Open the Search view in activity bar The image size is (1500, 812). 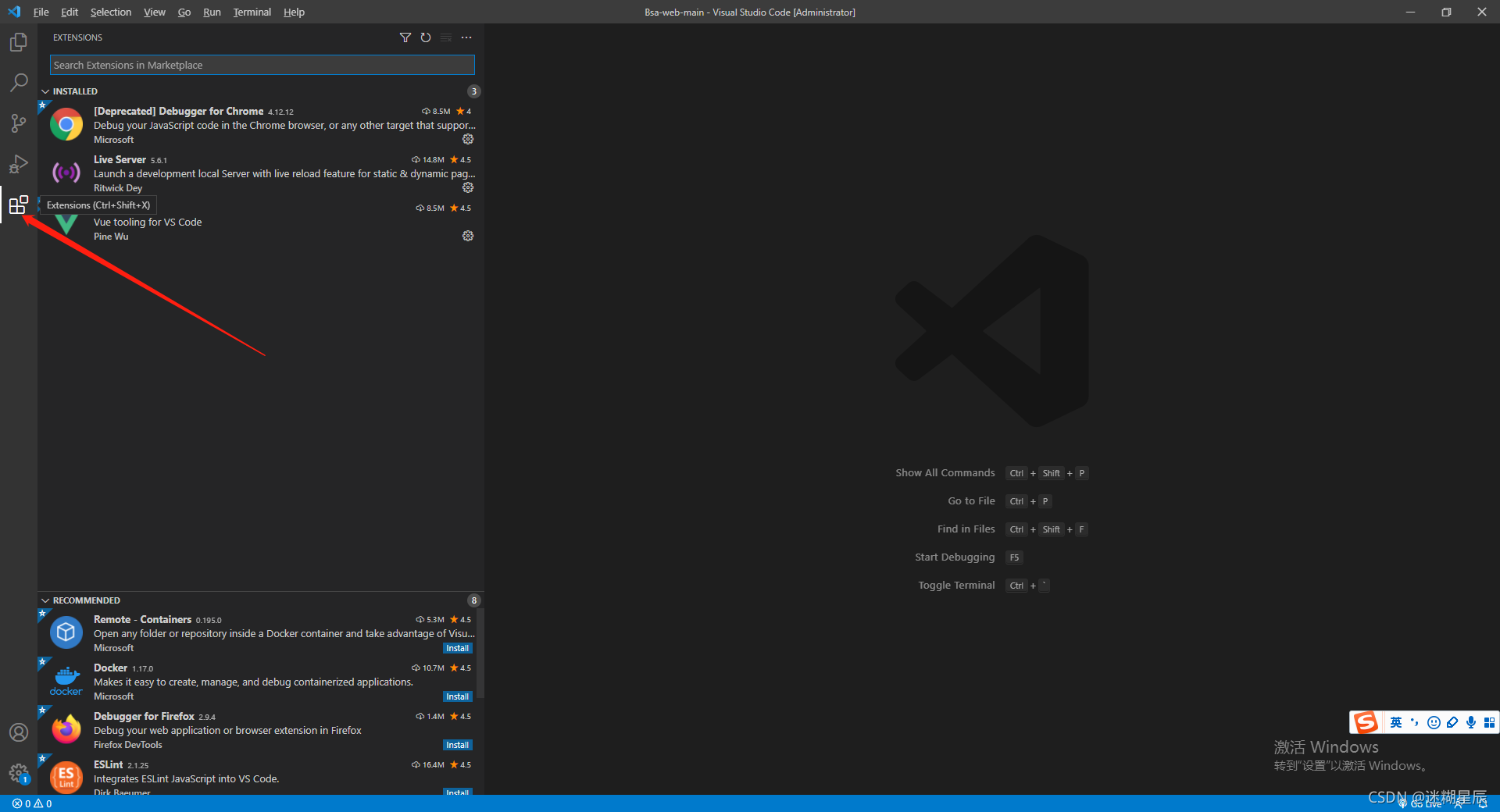pos(19,83)
